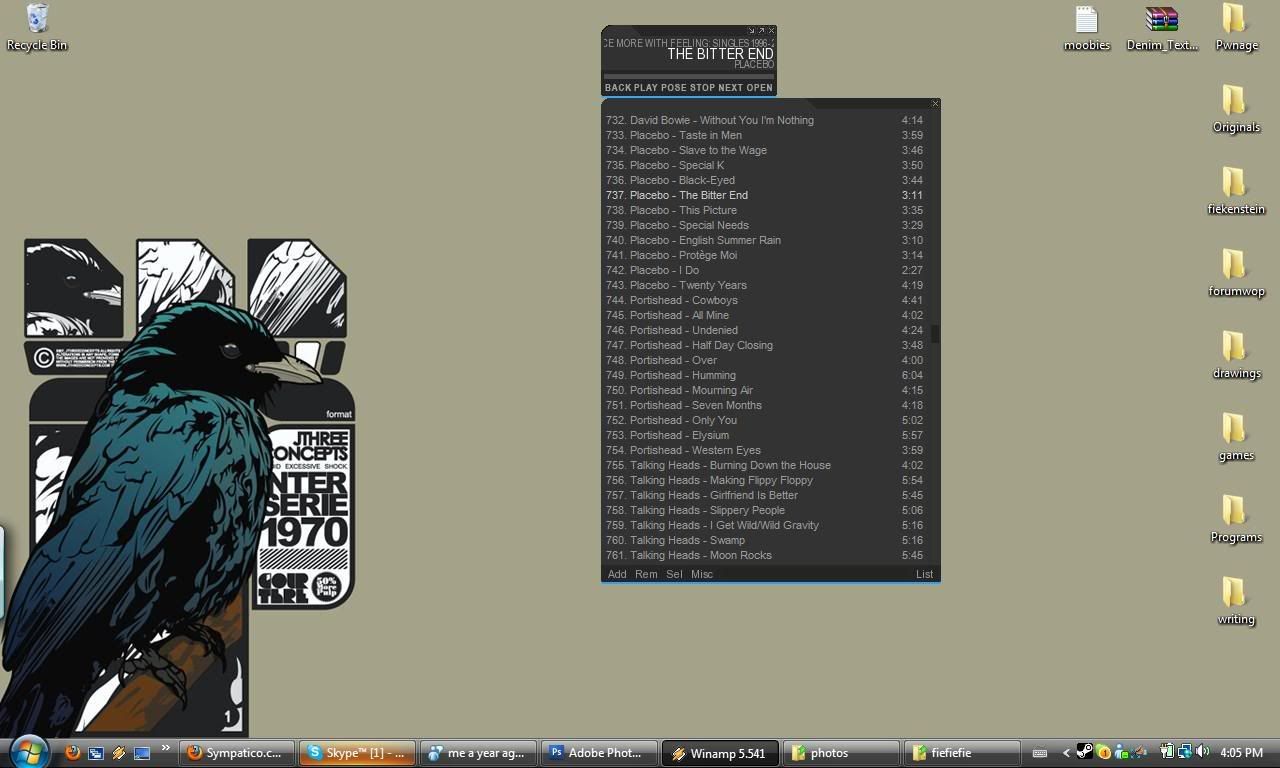Click the yellow notification tray icon

[x=1103, y=753]
